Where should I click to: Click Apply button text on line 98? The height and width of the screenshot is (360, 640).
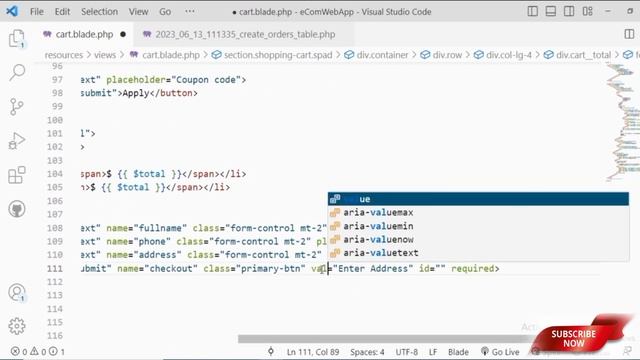[136, 93]
